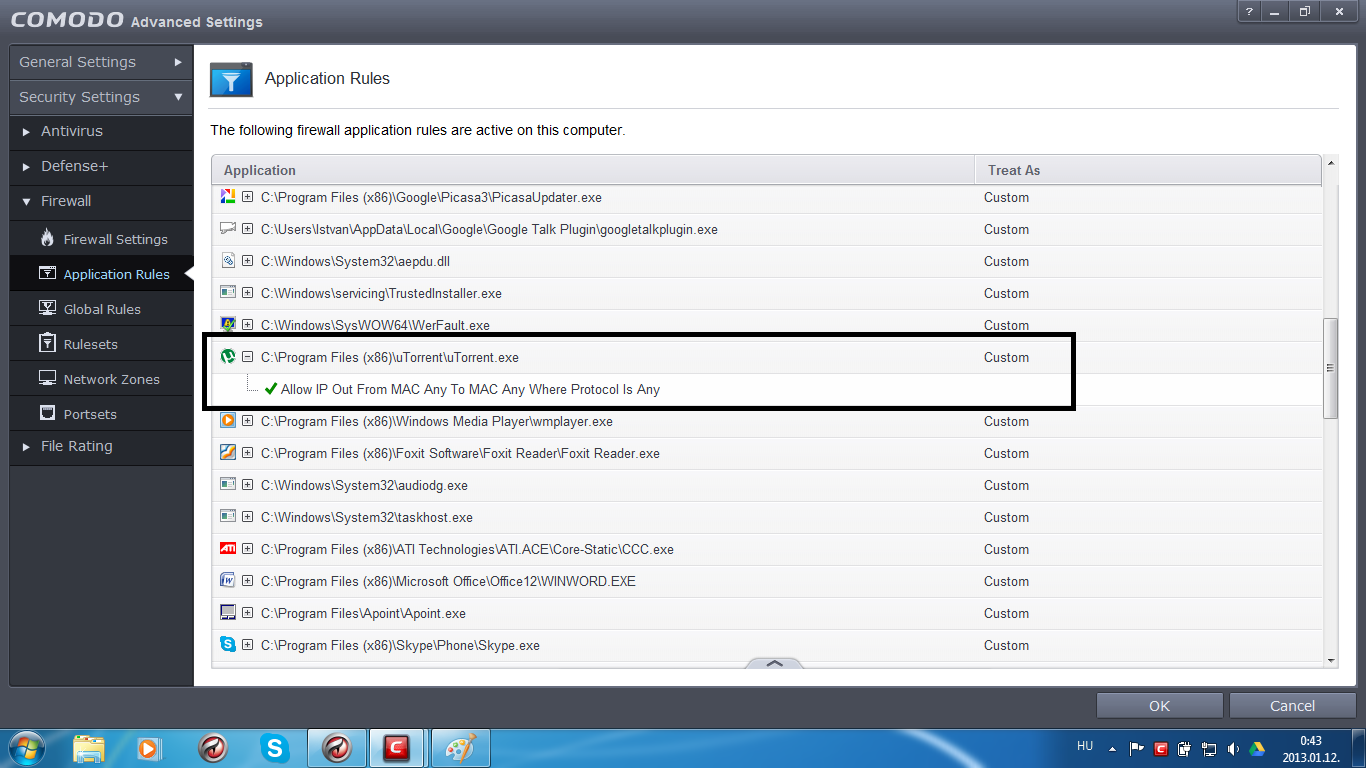Click the WerFault.exe row icon
The height and width of the screenshot is (770, 1366).
coord(228,325)
